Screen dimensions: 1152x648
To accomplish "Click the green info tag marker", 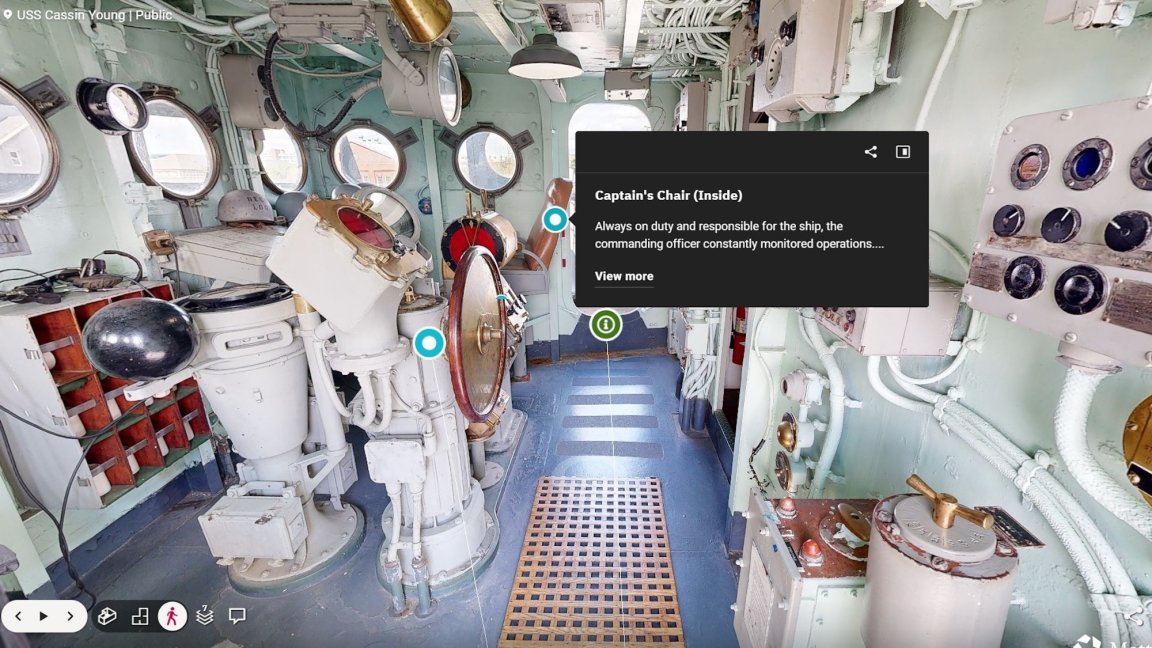I will [x=605, y=325].
